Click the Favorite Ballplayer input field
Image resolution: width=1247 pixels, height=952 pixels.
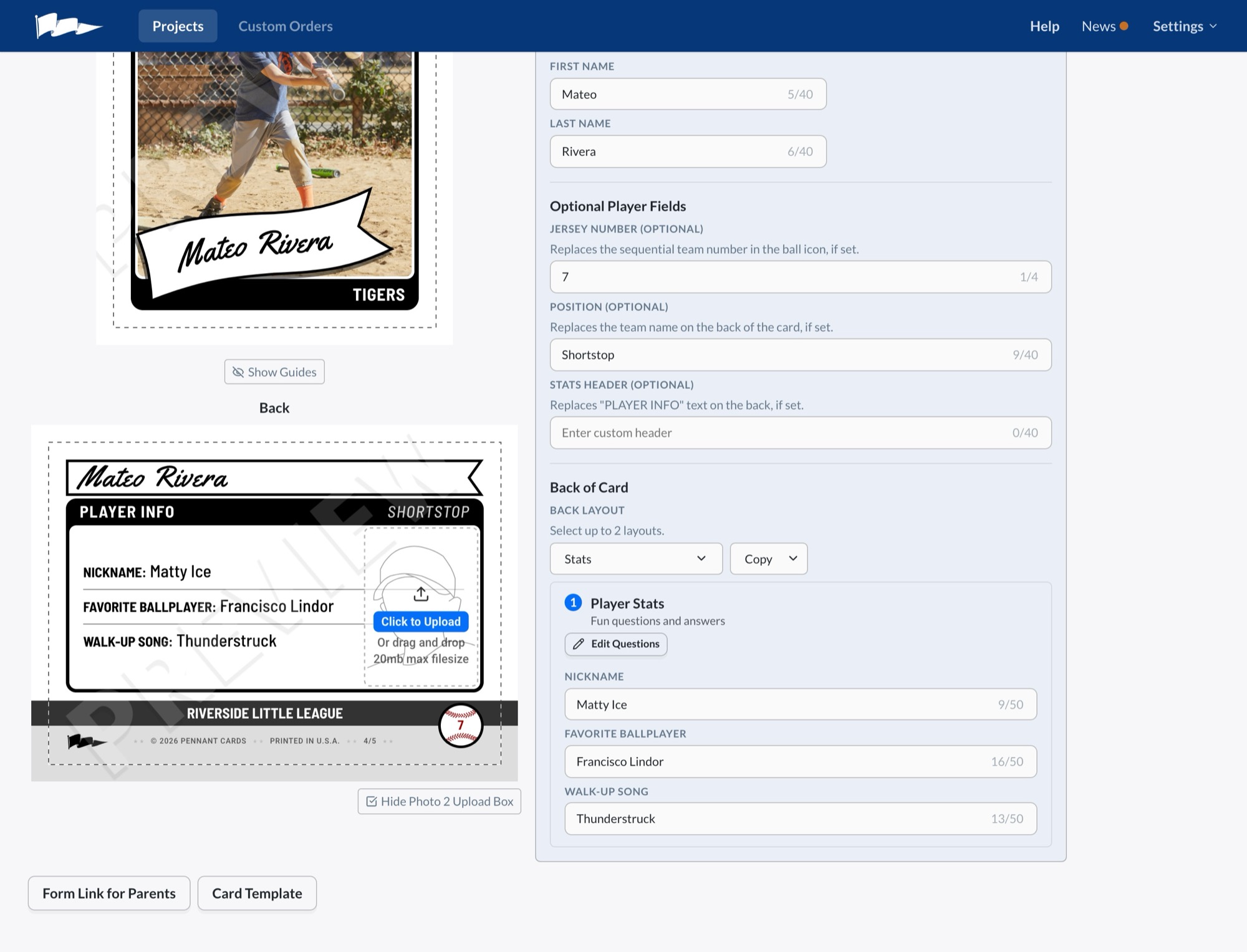point(801,762)
